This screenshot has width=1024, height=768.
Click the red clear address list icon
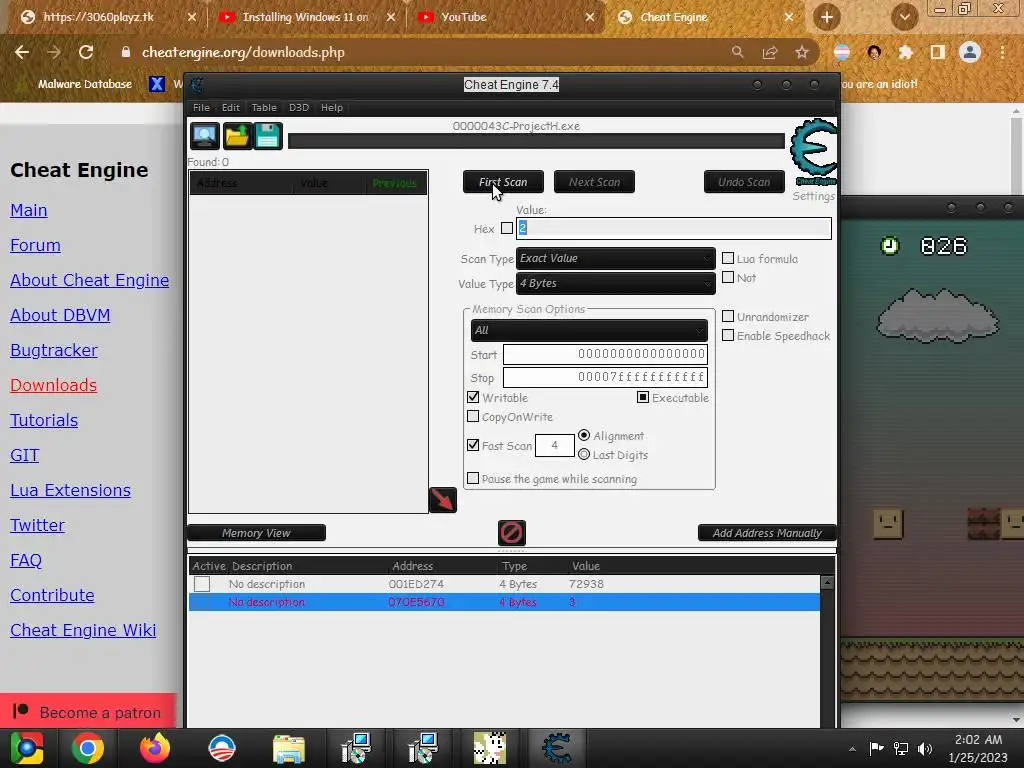coord(511,533)
